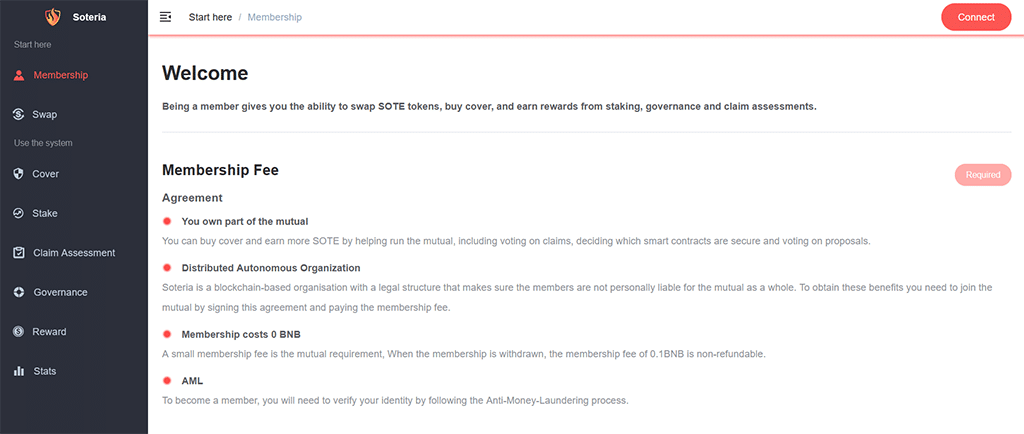Click the Soteria flame shield logo

tap(53, 17)
